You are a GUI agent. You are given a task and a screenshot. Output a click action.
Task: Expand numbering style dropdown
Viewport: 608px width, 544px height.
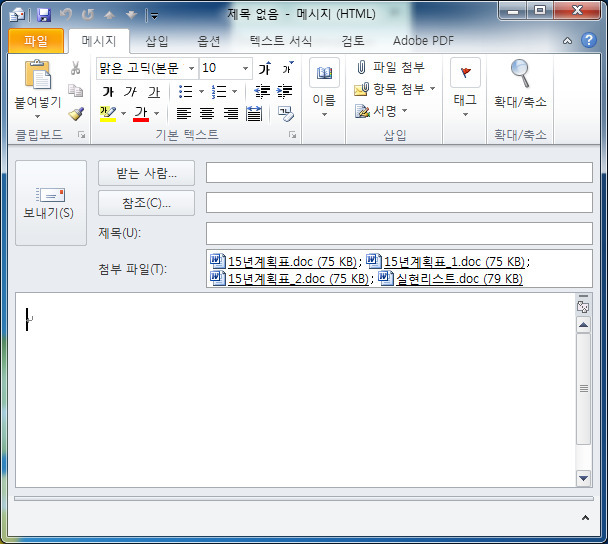tap(235, 92)
